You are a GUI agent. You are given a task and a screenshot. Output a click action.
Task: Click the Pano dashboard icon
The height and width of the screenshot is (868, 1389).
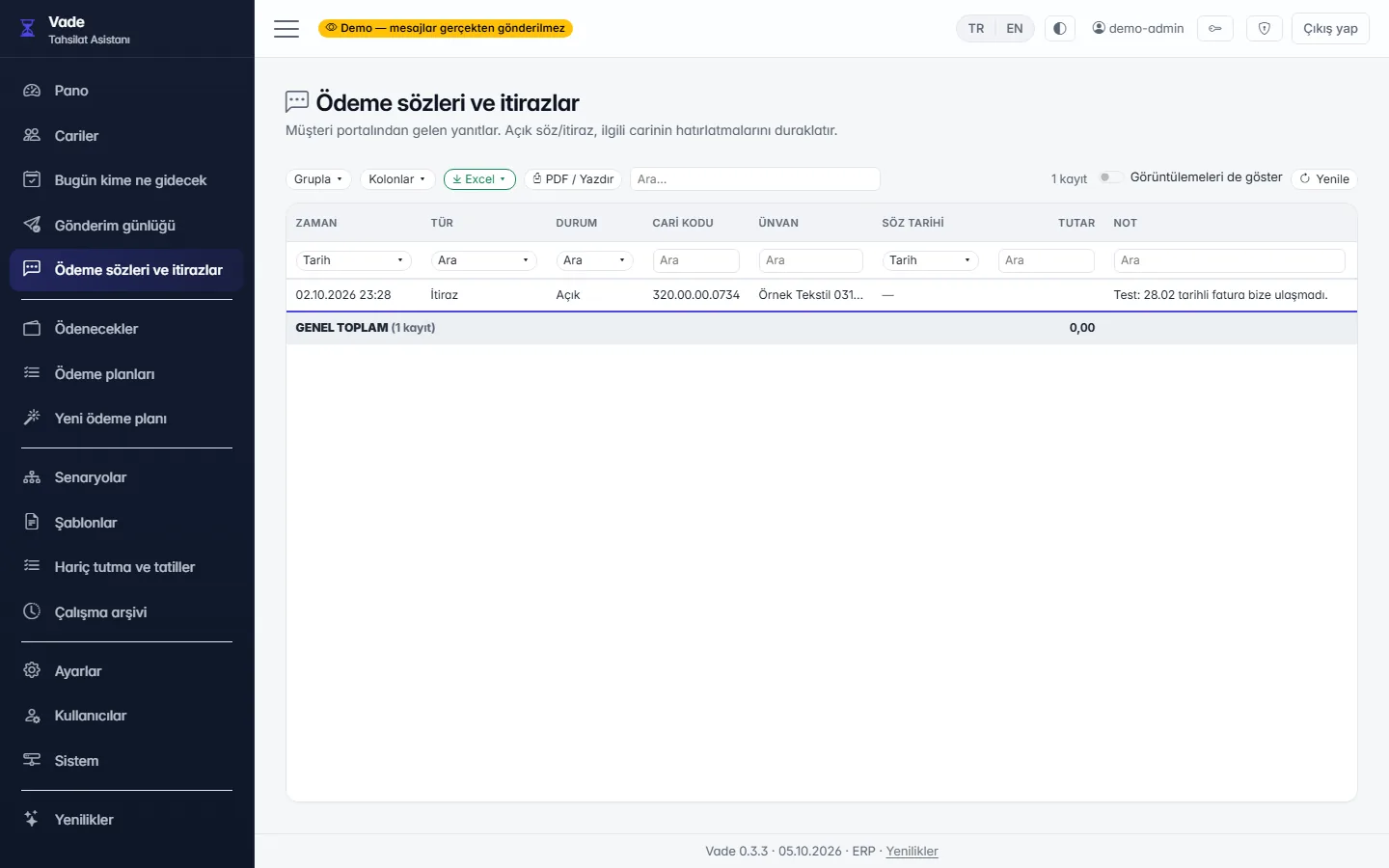coord(32,91)
